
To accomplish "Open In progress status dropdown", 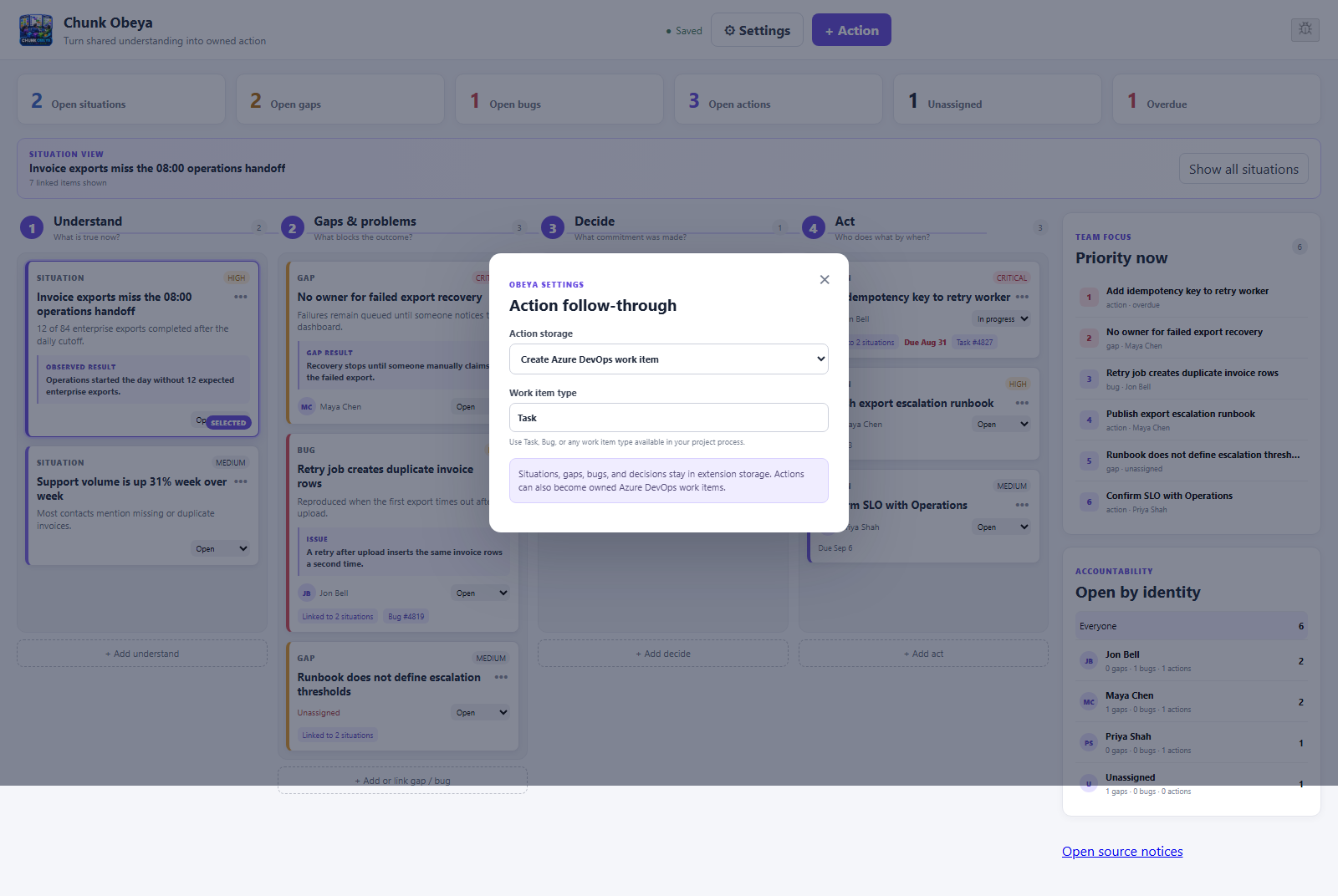I will click(x=1003, y=319).
